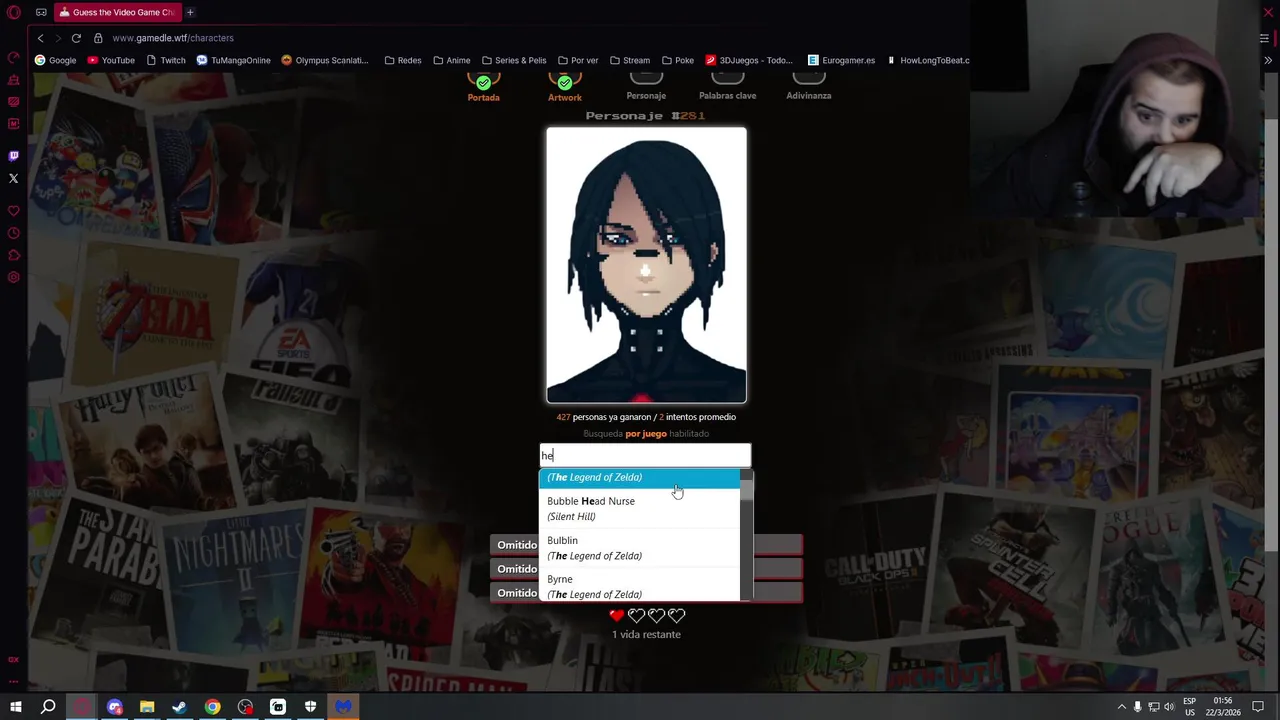
Task: Open the Eurogamer.es bookmark
Action: point(841,60)
